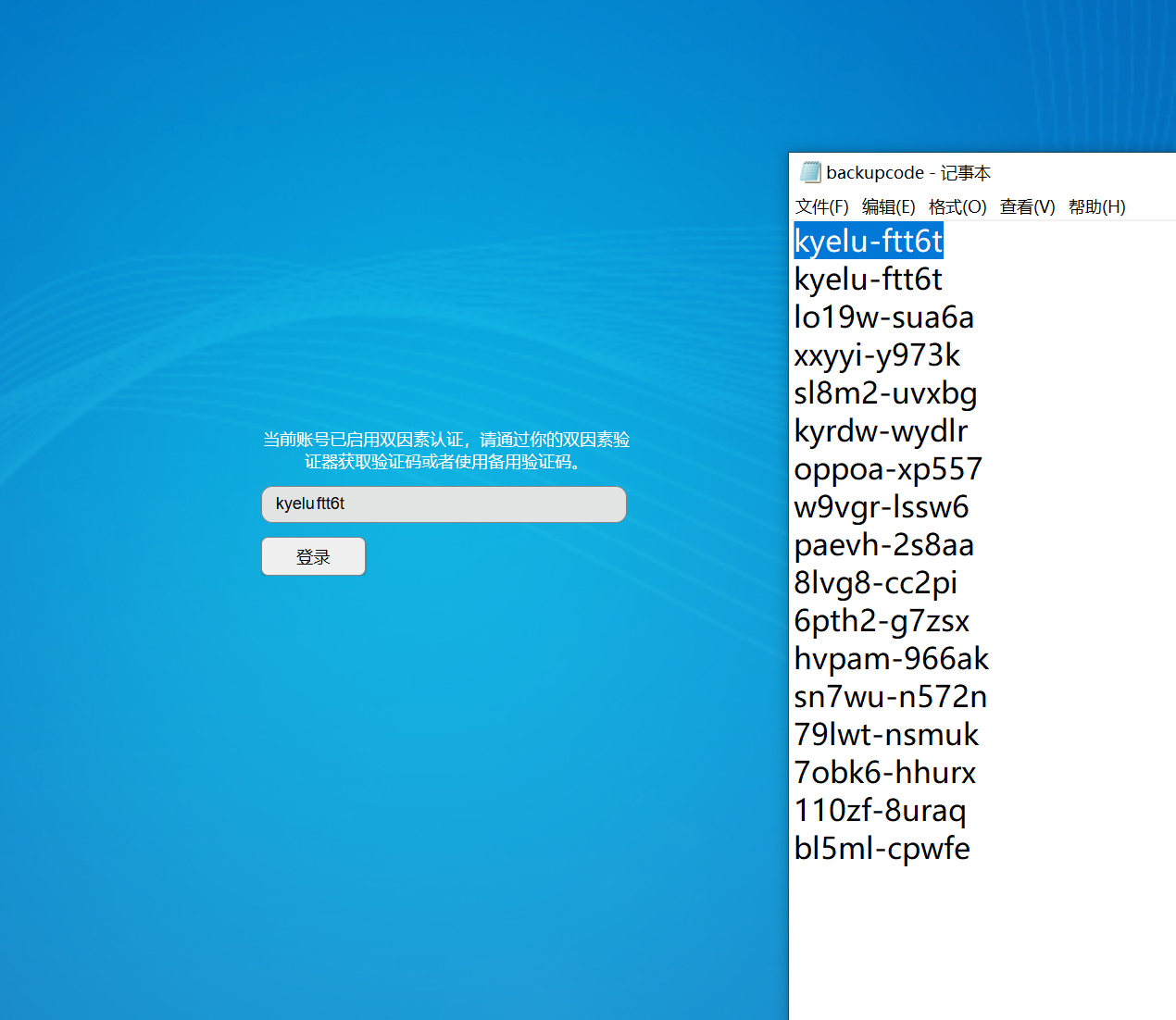
Task: Click the verification code field containing kyeluftt6t
Action: [x=444, y=504]
